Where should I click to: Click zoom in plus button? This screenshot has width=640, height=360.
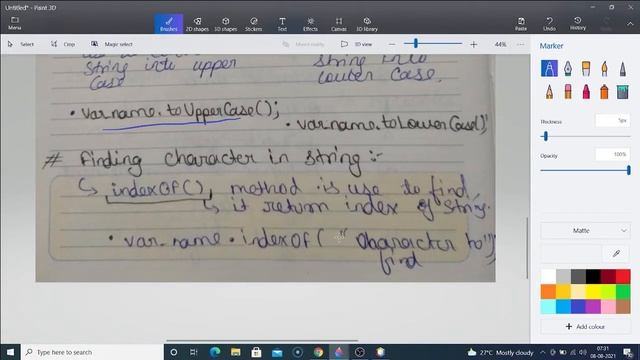473,44
